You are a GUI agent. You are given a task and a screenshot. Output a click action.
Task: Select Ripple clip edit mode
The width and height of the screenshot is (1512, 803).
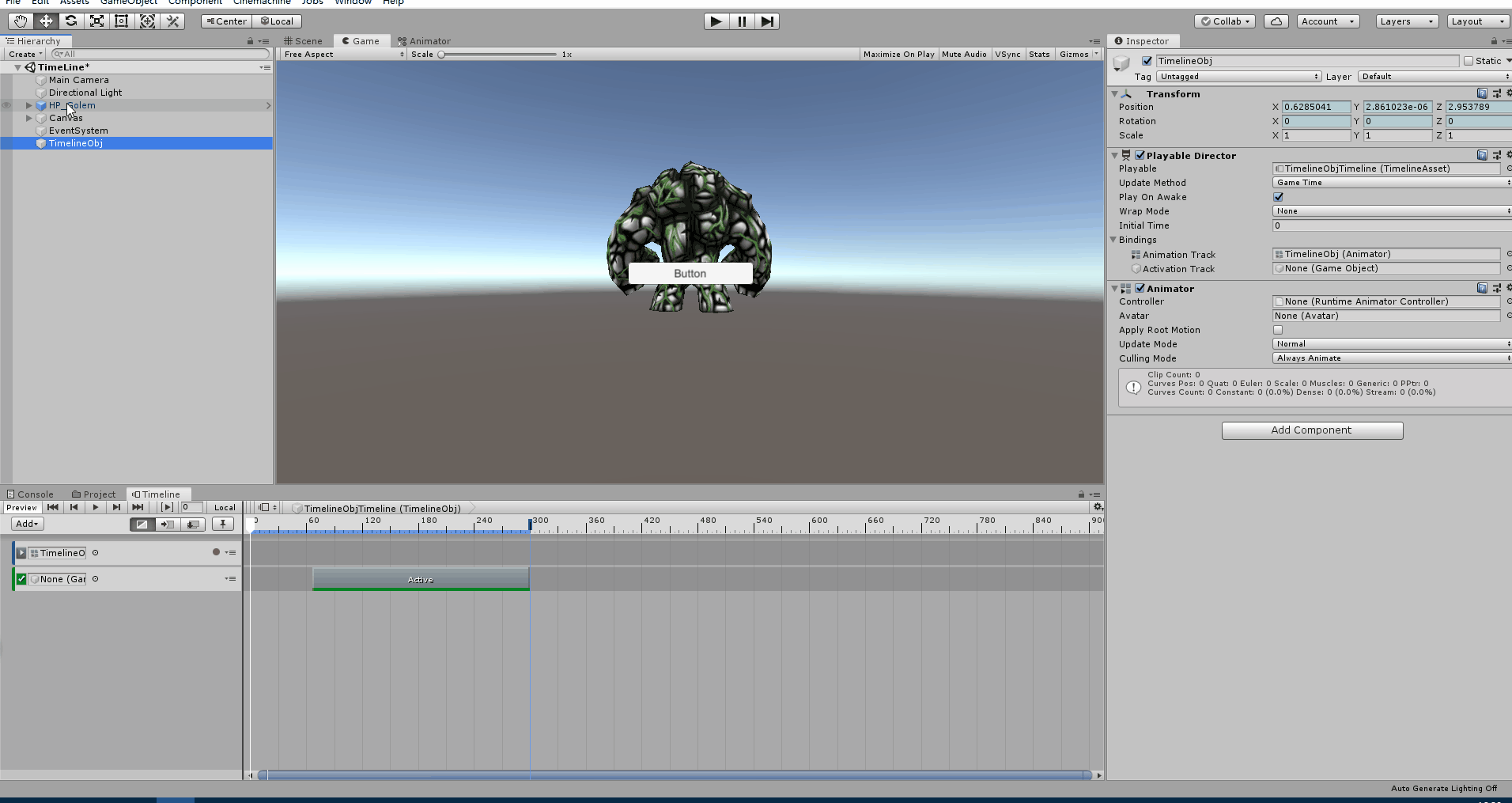coord(167,524)
